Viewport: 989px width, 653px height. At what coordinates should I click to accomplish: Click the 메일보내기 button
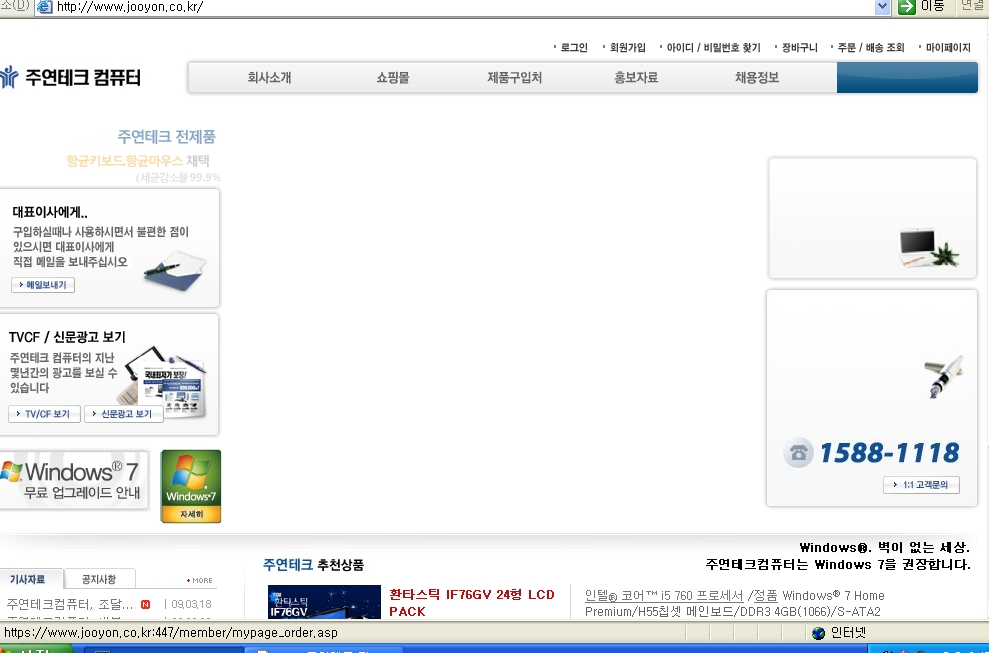[x=43, y=285]
